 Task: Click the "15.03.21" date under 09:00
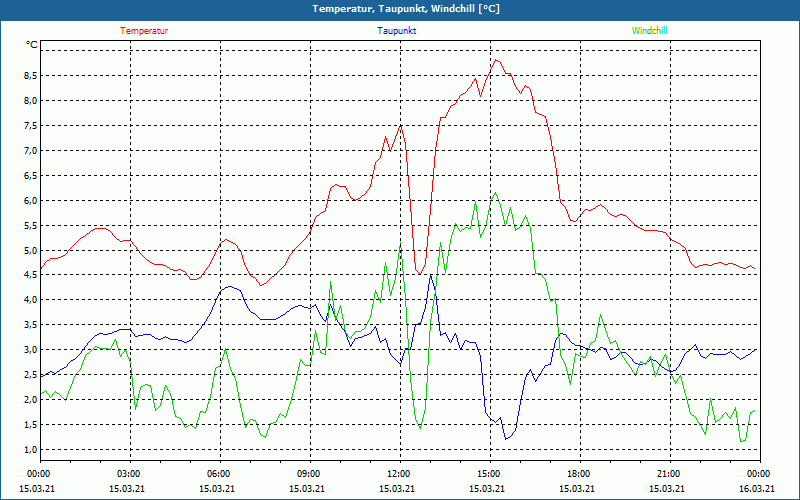click(x=307, y=488)
